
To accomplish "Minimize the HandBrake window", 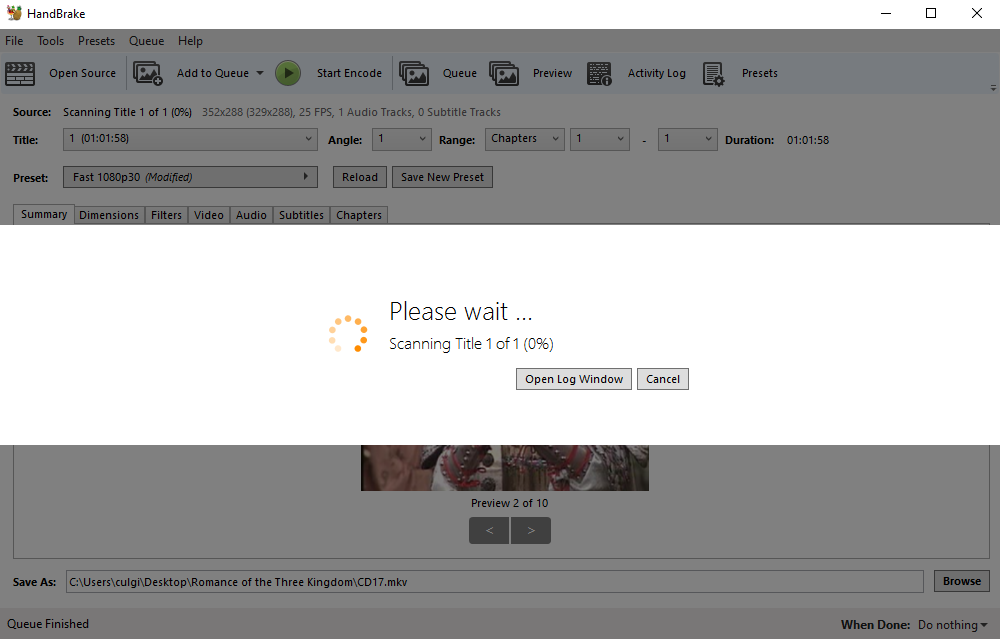I will click(886, 13).
